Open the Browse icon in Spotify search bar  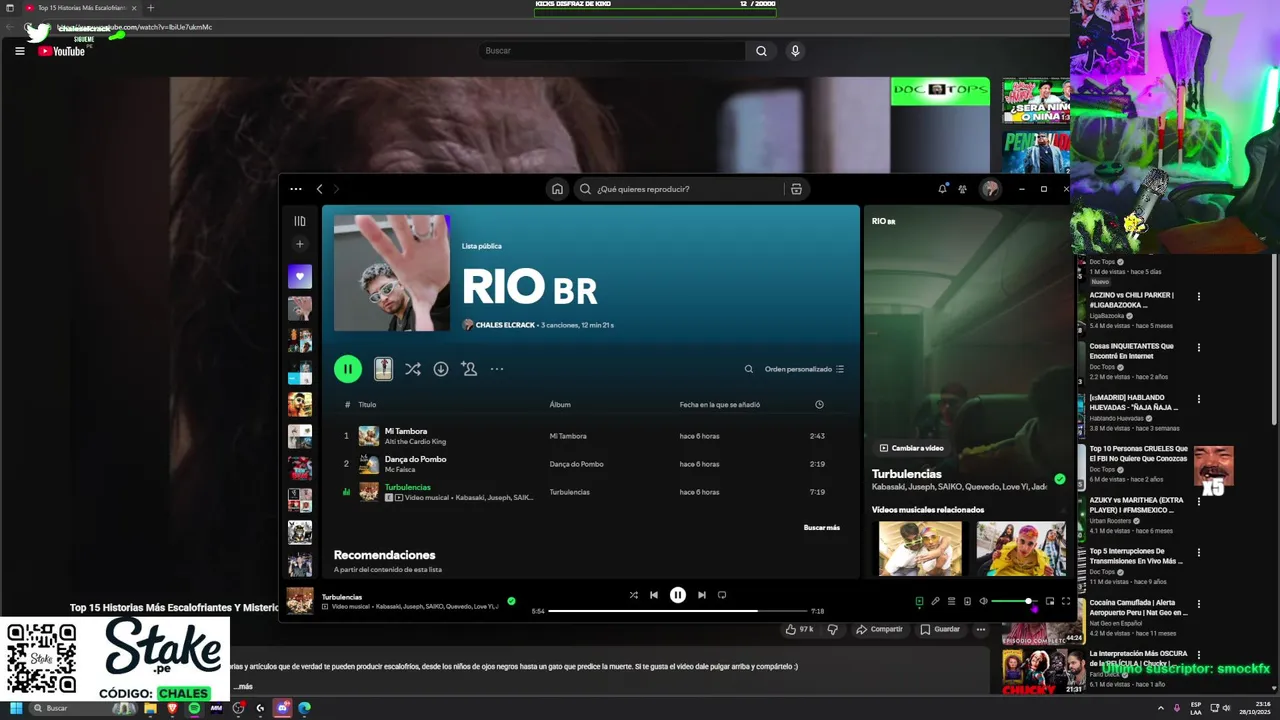click(796, 189)
